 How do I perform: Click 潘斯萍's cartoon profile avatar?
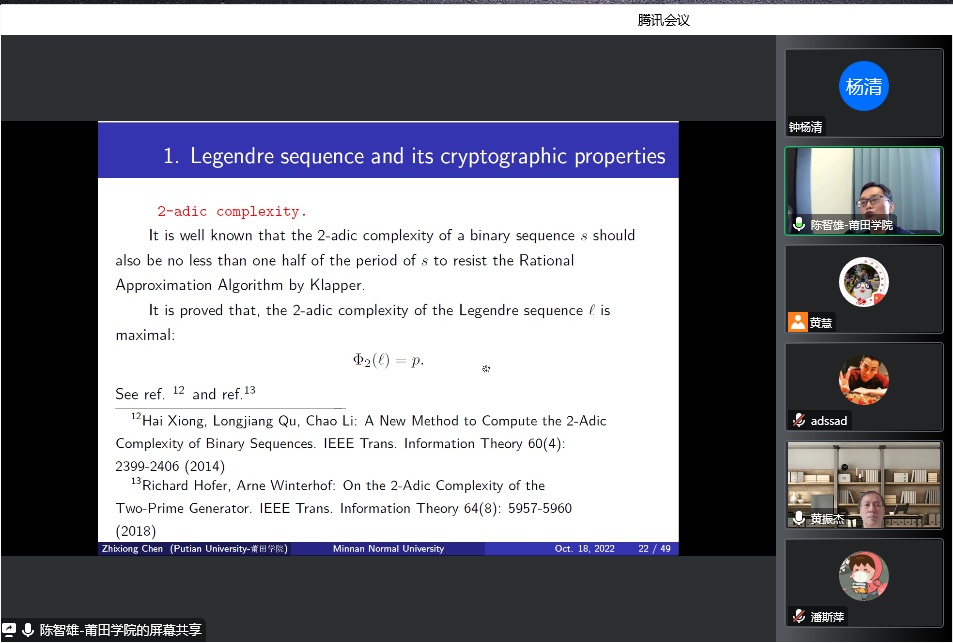863,575
